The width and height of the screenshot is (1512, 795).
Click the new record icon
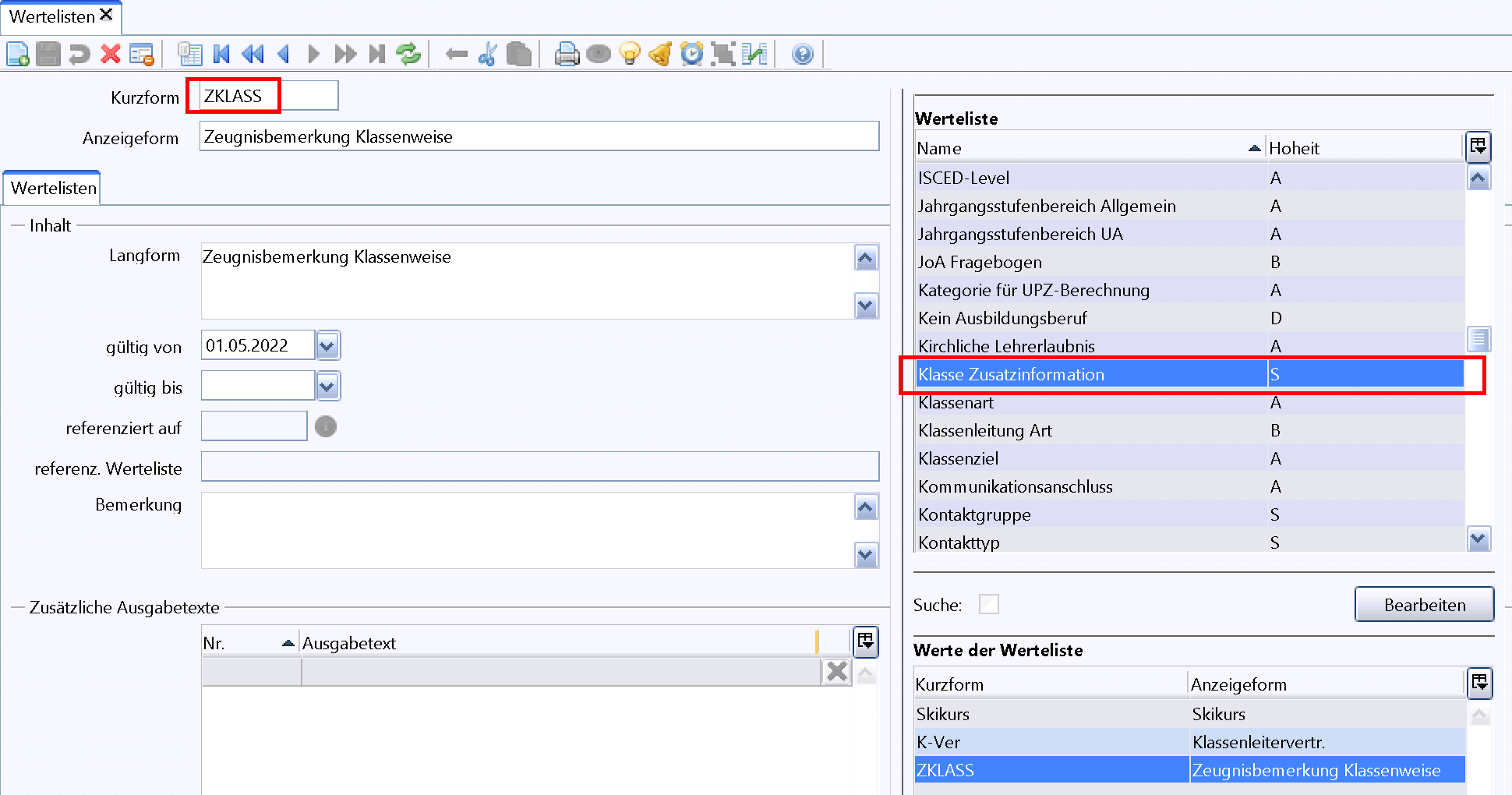(x=18, y=54)
